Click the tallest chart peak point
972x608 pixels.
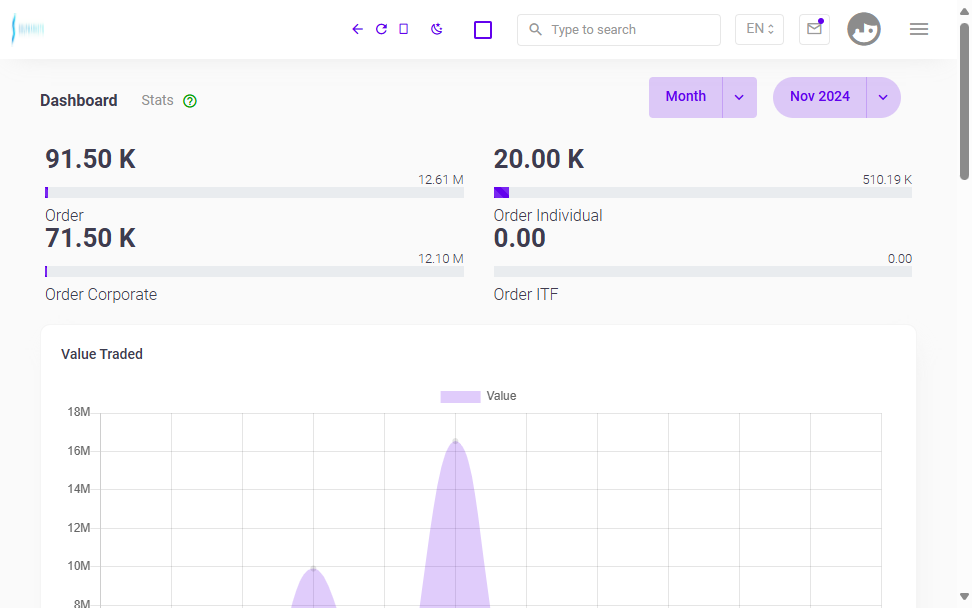[x=456, y=441]
